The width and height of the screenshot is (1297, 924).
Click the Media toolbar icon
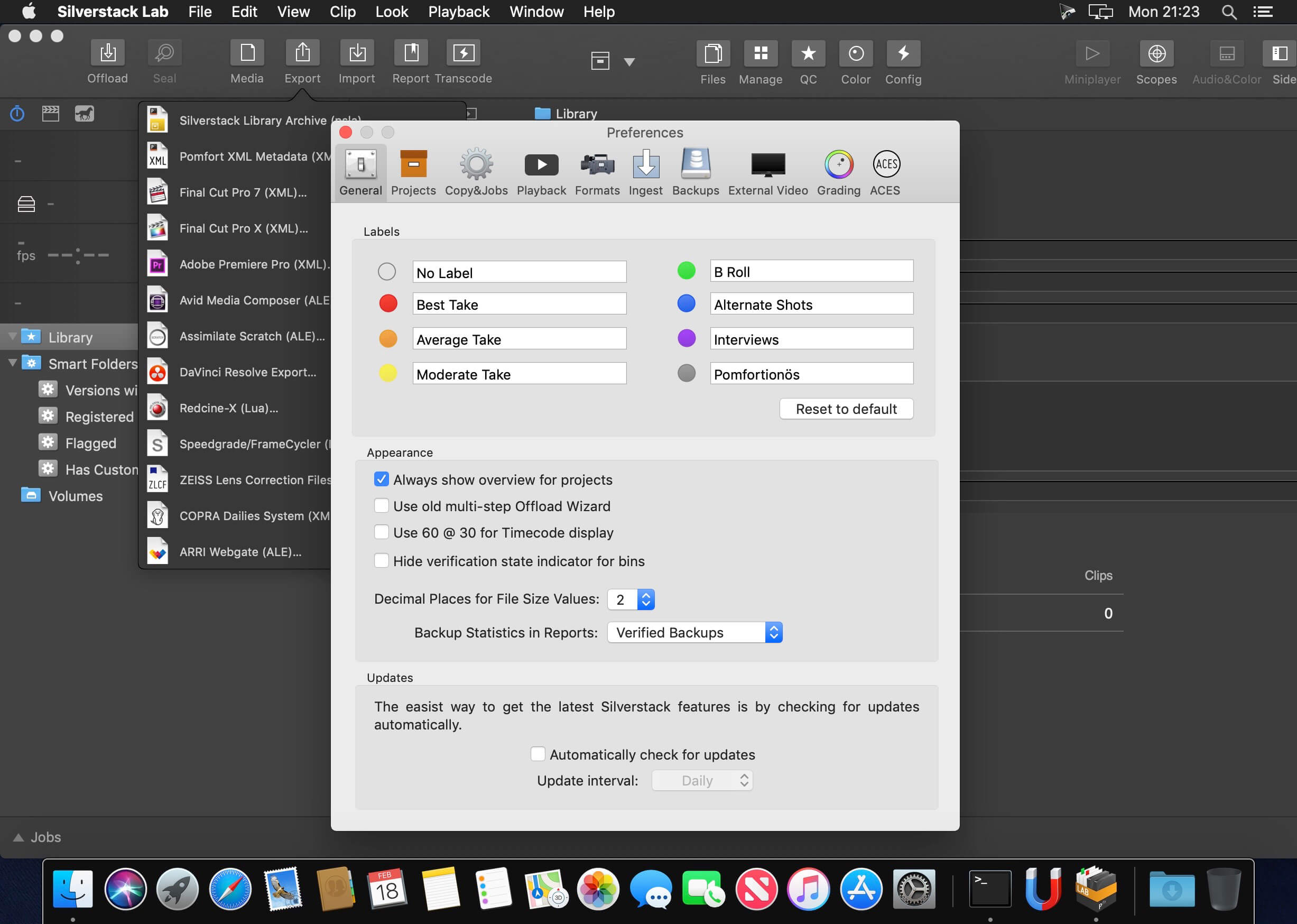point(247,53)
